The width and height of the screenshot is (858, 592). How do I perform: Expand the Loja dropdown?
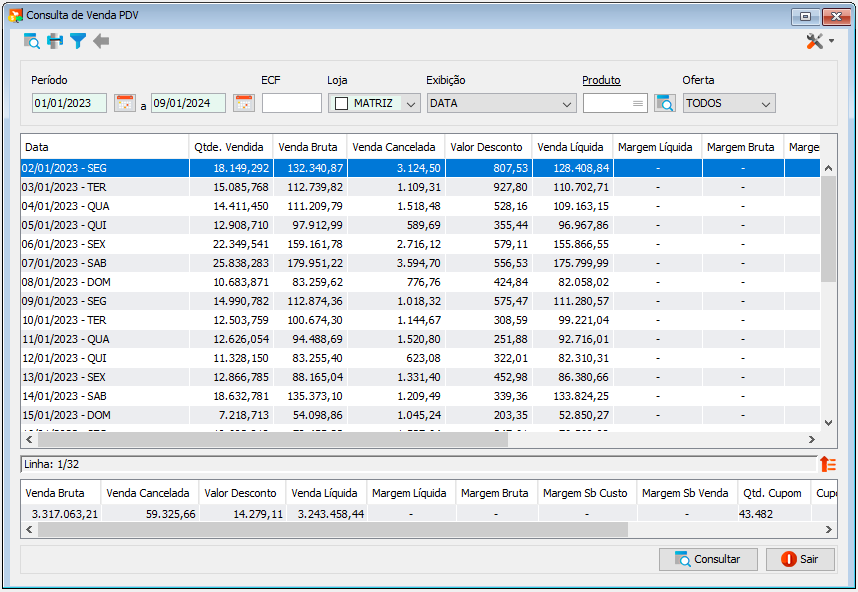[411, 103]
